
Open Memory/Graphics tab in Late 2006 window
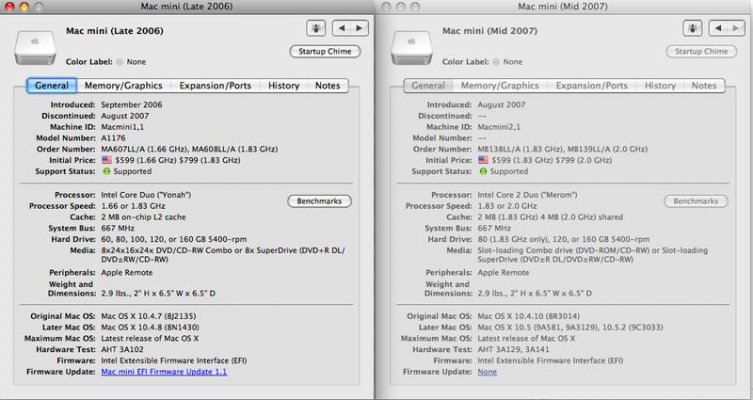click(x=123, y=85)
